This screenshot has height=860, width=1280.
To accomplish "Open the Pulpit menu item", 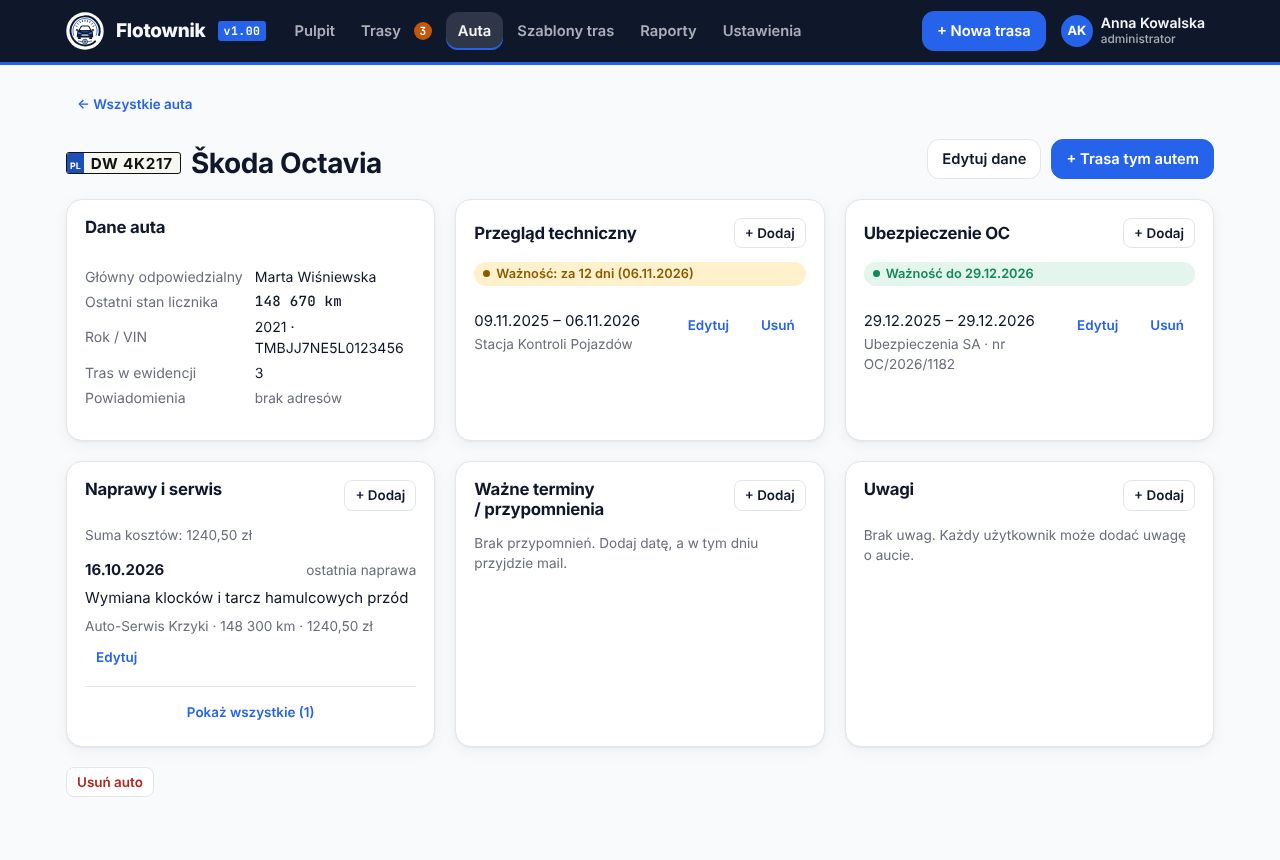I will coord(315,31).
